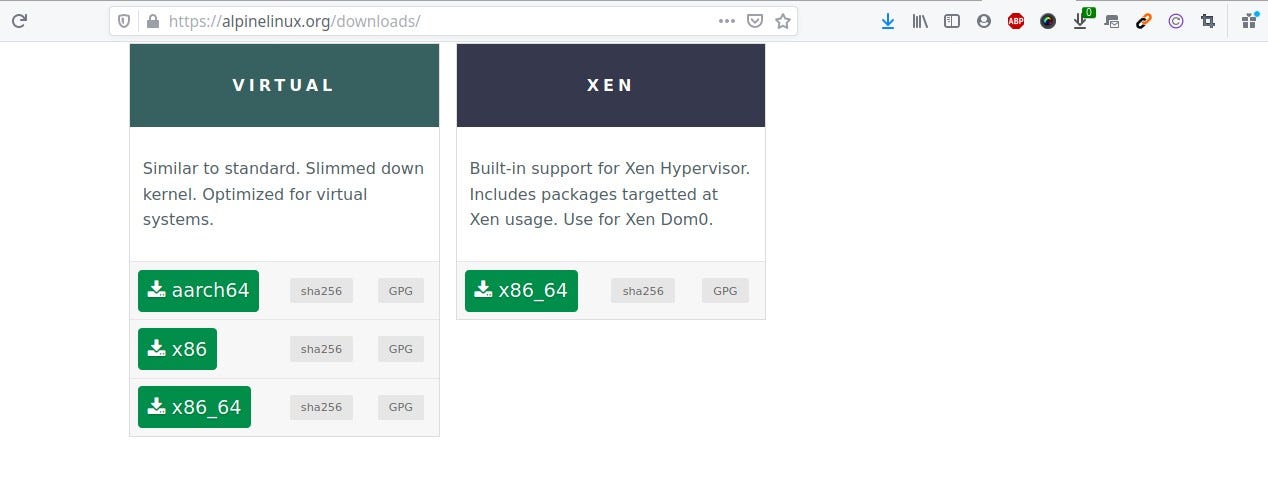
Task: Open sha256 checksum for Virtual x86_64
Action: tap(321, 407)
